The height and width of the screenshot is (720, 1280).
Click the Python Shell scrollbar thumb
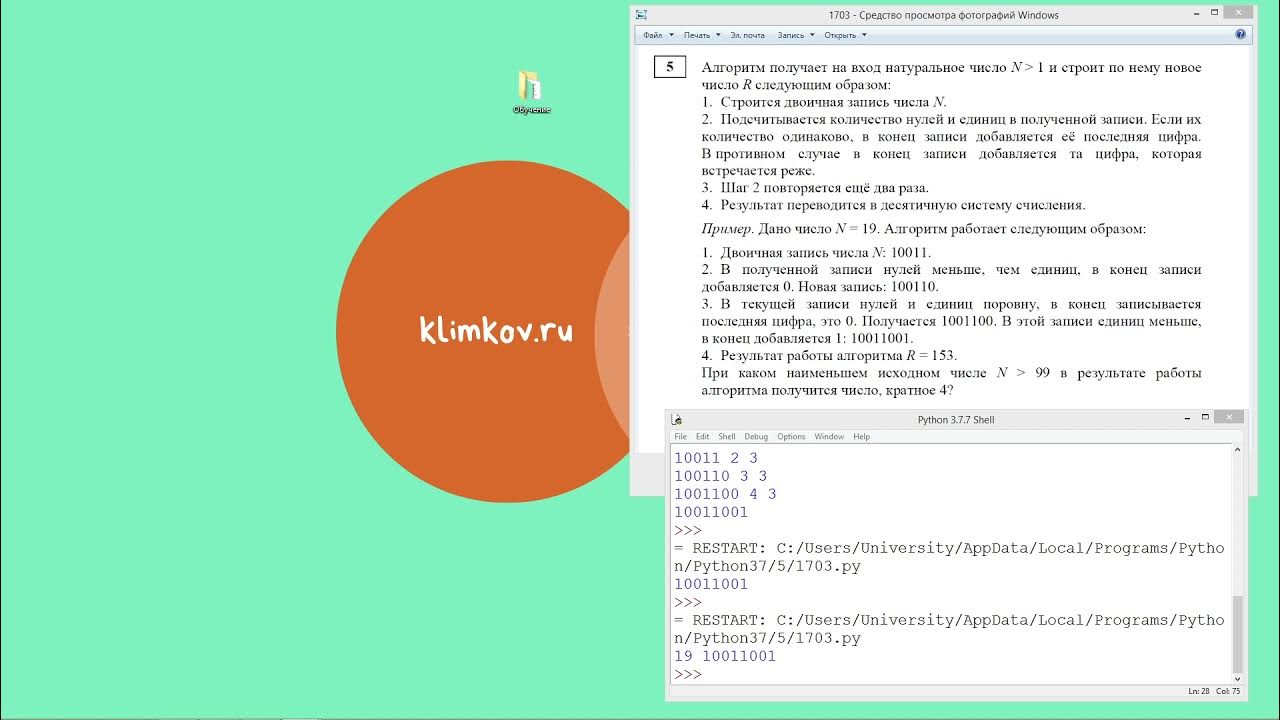1237,634
